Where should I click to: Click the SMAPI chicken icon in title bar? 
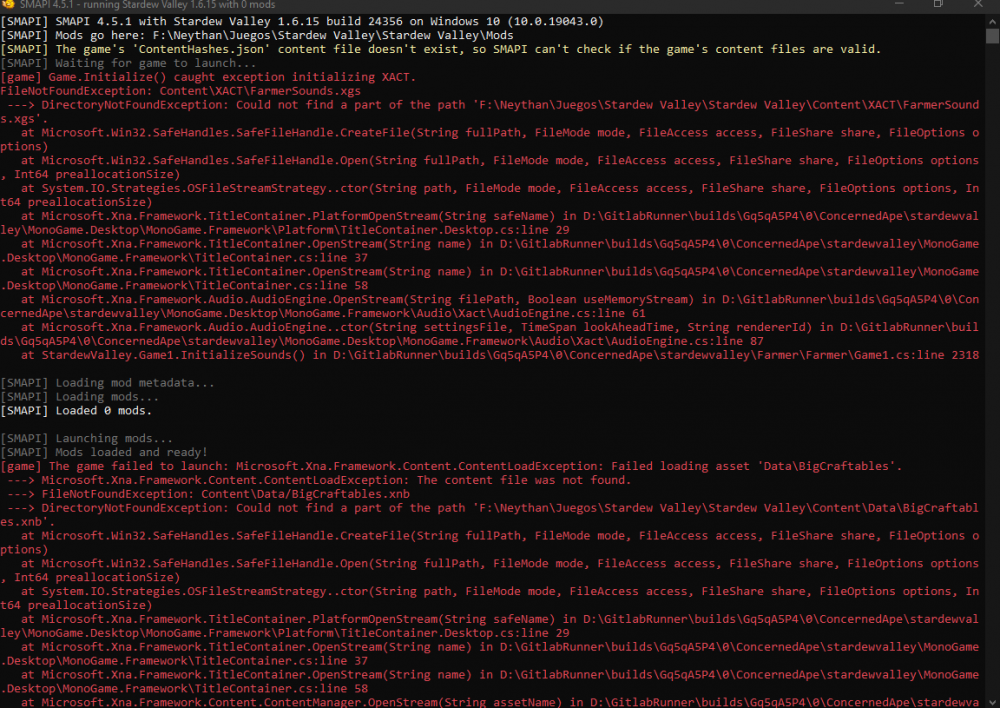point(7,4)
